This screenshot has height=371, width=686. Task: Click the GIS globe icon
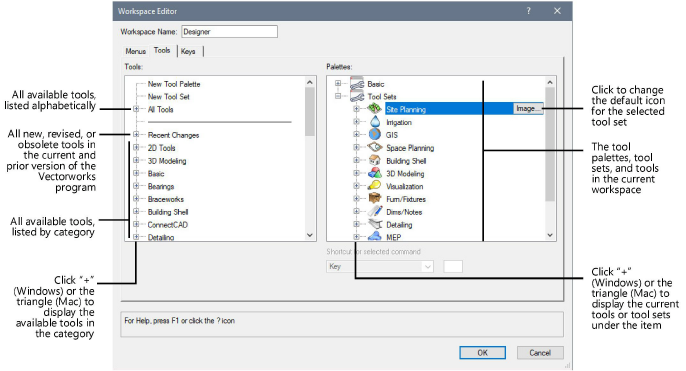tap(374, 135)
